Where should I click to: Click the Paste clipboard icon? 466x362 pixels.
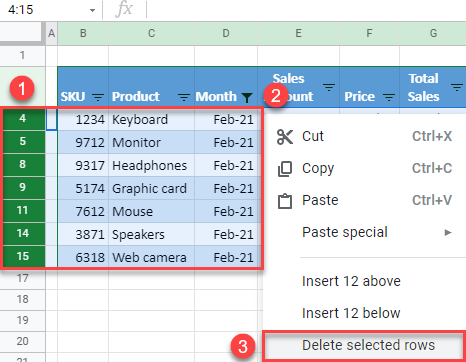point(285,201)
